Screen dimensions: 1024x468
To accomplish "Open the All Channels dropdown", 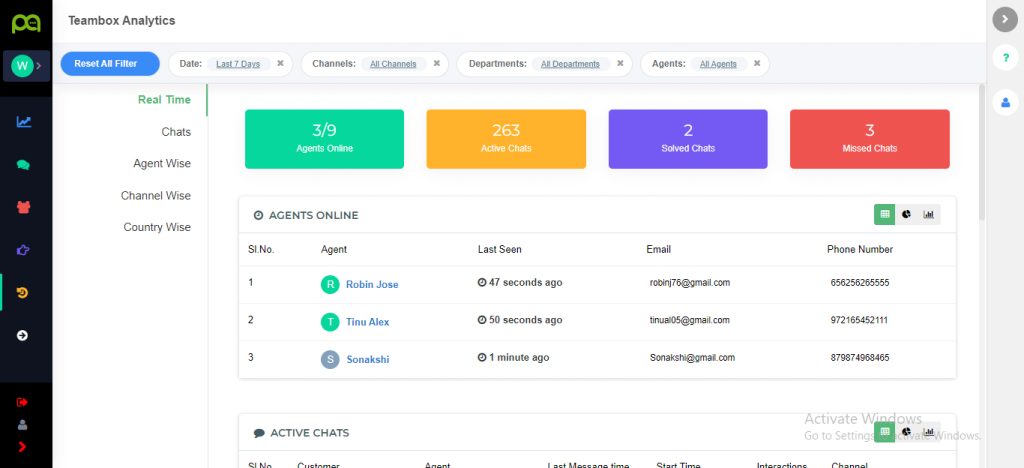I will (393, 64).
